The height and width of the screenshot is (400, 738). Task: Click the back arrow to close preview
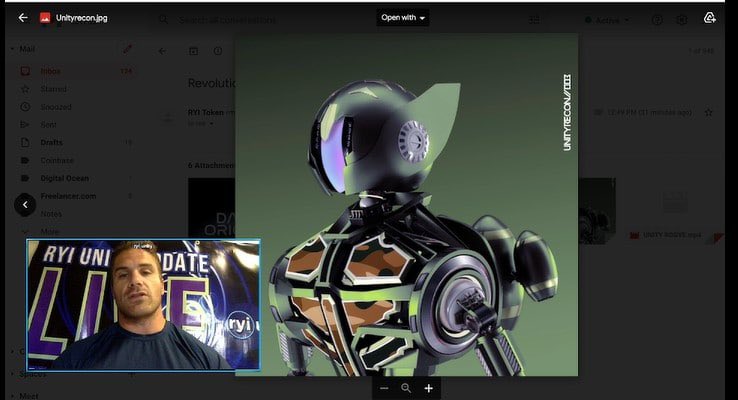coord(23,18)
